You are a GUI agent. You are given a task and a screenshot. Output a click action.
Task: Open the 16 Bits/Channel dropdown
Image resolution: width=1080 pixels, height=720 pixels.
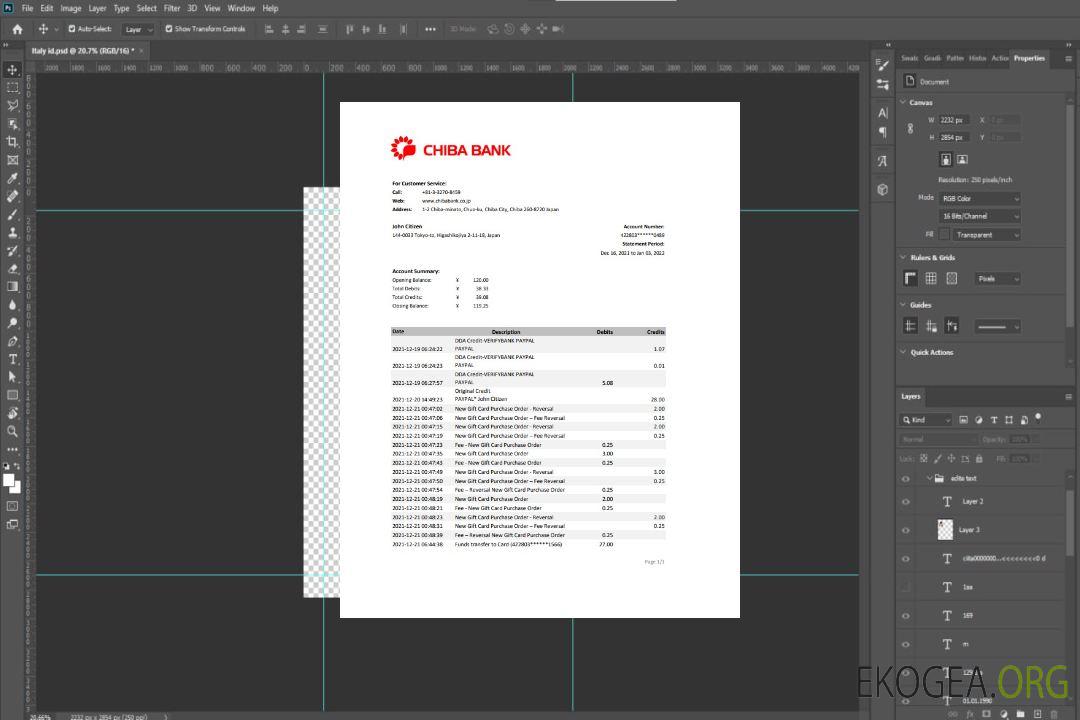(980, 216)
